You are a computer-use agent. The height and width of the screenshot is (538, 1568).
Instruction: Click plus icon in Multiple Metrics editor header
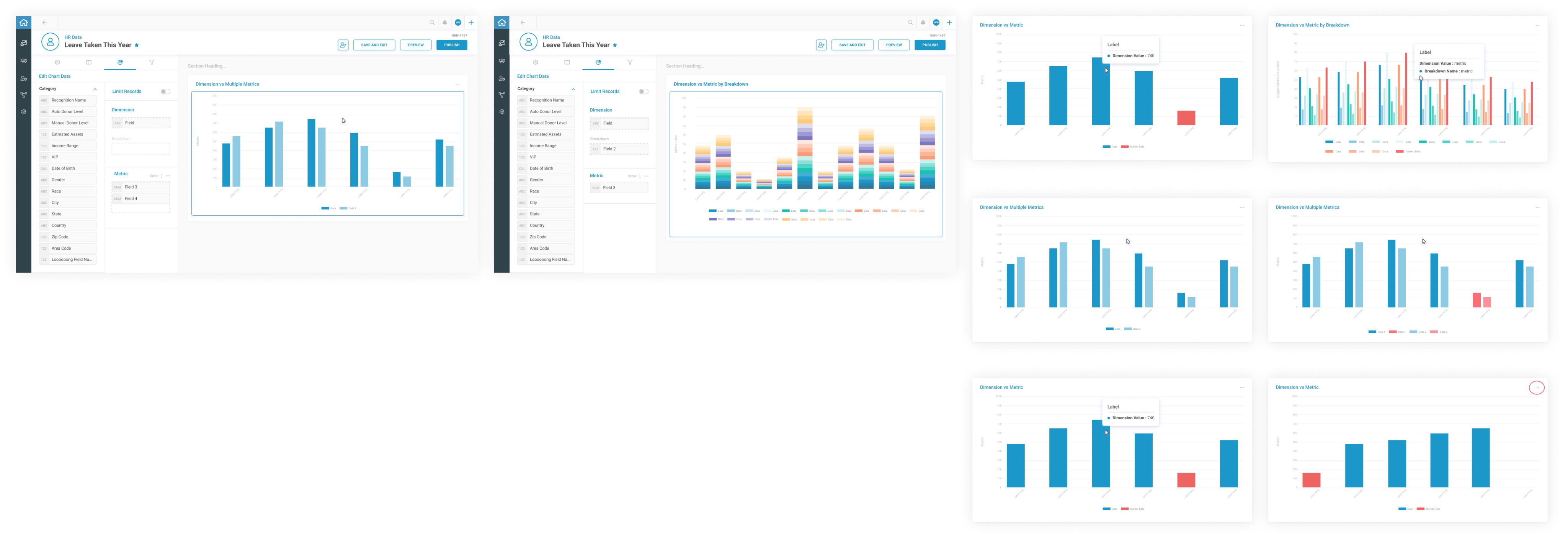[x=470, y=23]
